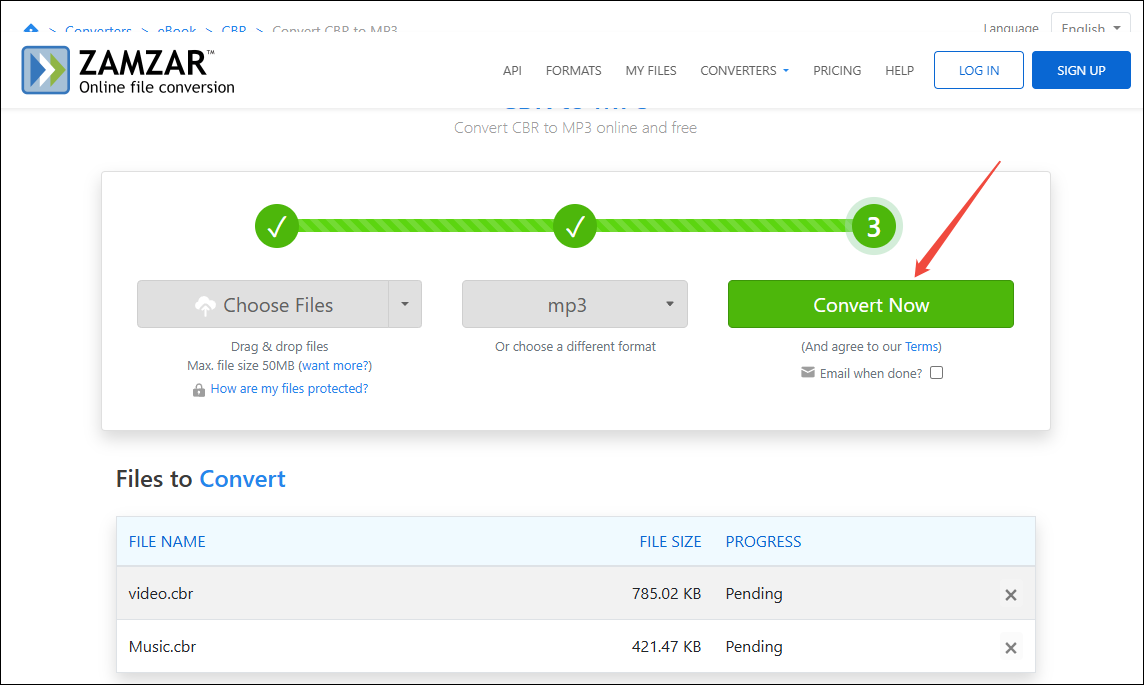1144x685 pixels.
Task: Click the 785.02 KB file size
Action: click(x=666, y=594)
